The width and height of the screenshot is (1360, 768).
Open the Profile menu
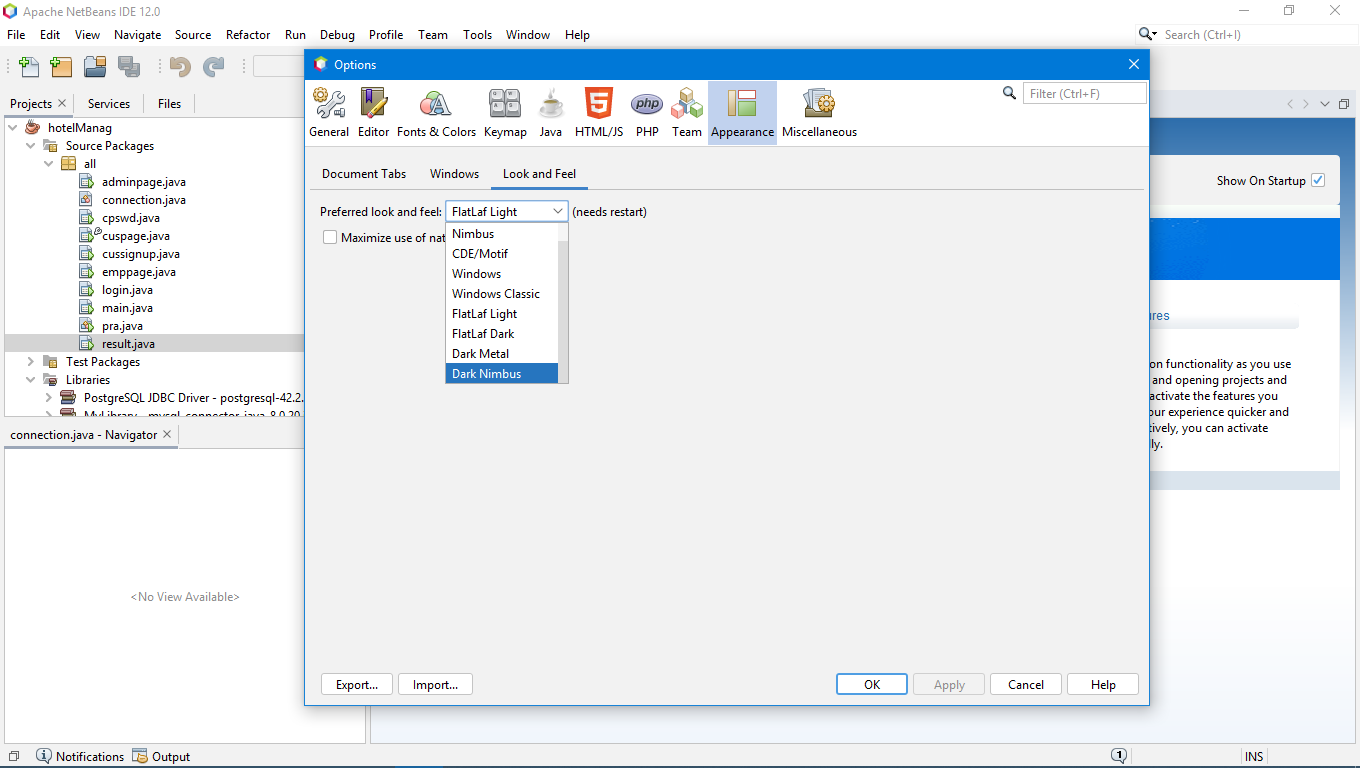386,34
